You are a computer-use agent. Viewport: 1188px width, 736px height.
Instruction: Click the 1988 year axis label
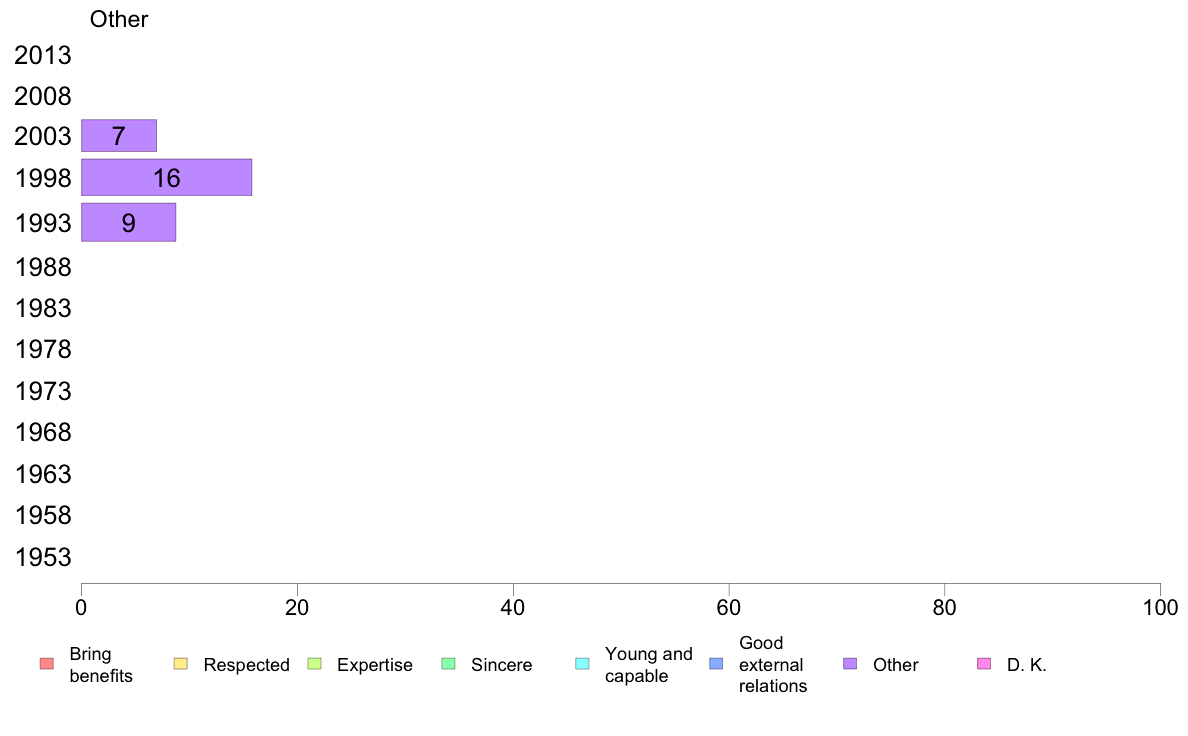[43, 267]
